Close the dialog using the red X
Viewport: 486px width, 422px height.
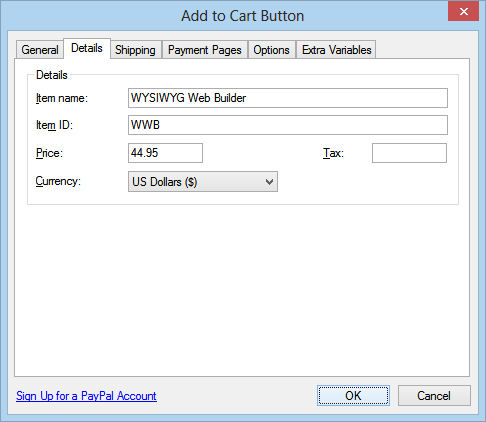coord(463,11)
